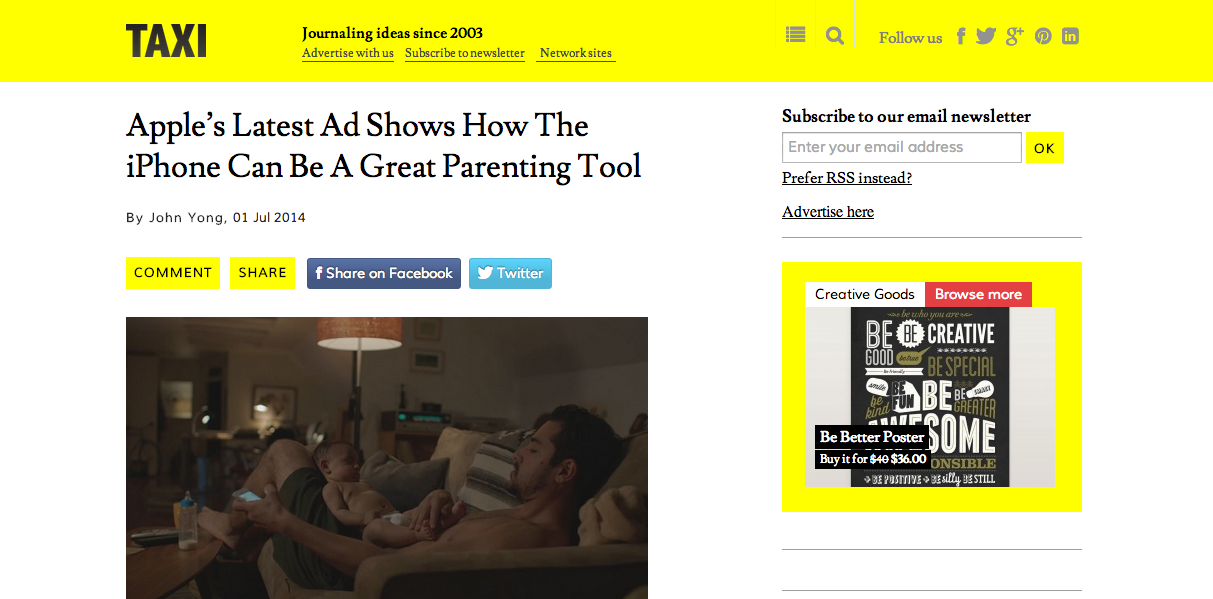Click the TAXI logo
This screenshot has height=599, width=1213.
point(166,41)
